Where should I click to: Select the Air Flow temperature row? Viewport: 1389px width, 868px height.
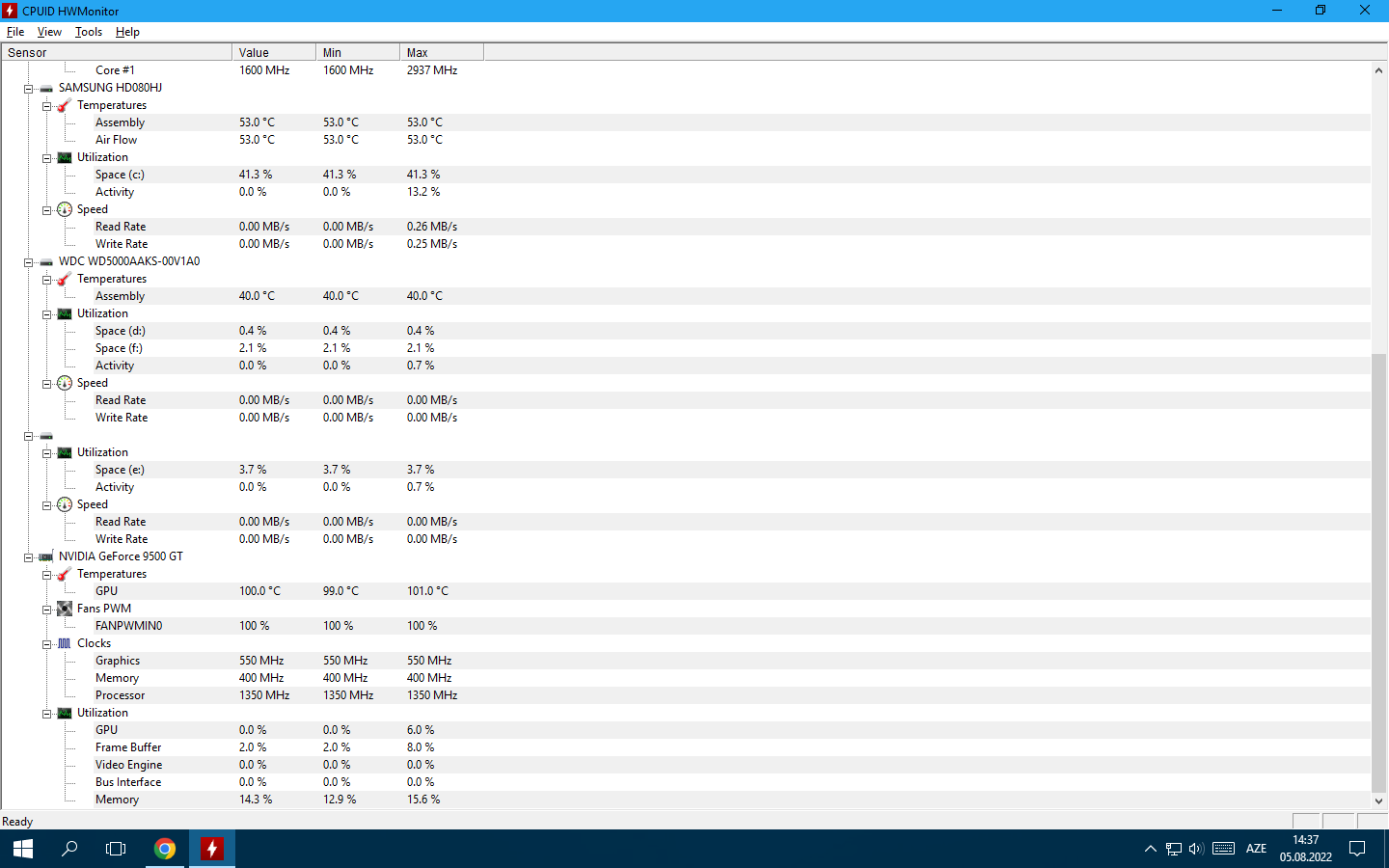tap(686, 140)
